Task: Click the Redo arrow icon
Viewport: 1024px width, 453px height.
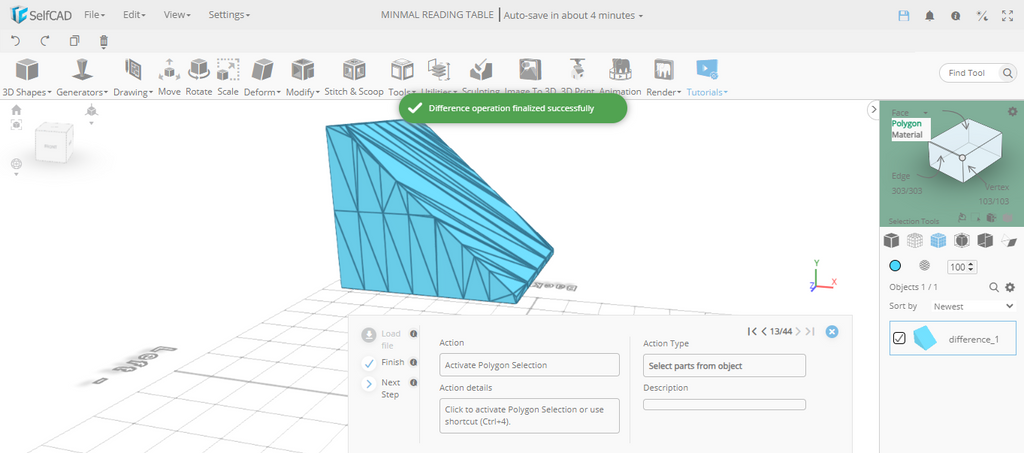Action: [45, 41]
